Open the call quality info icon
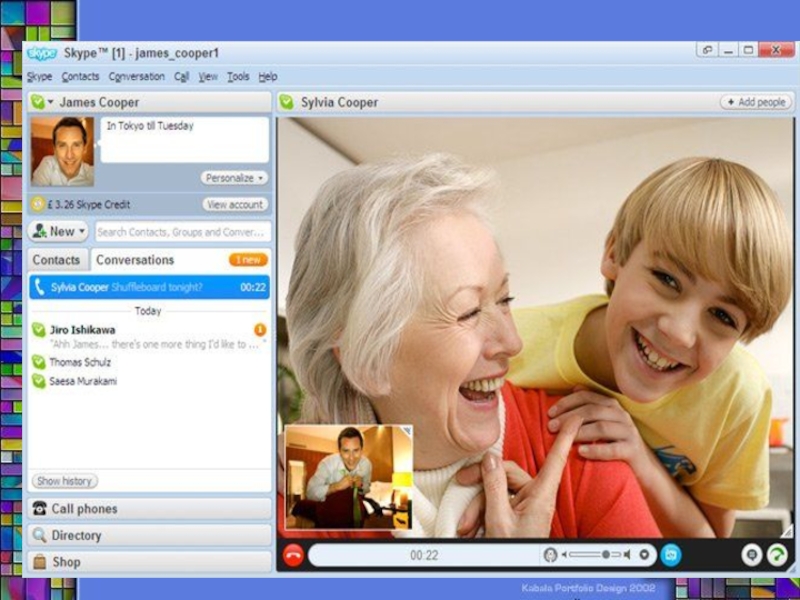Screen dimensions: 800x600 tap(777, 555)
